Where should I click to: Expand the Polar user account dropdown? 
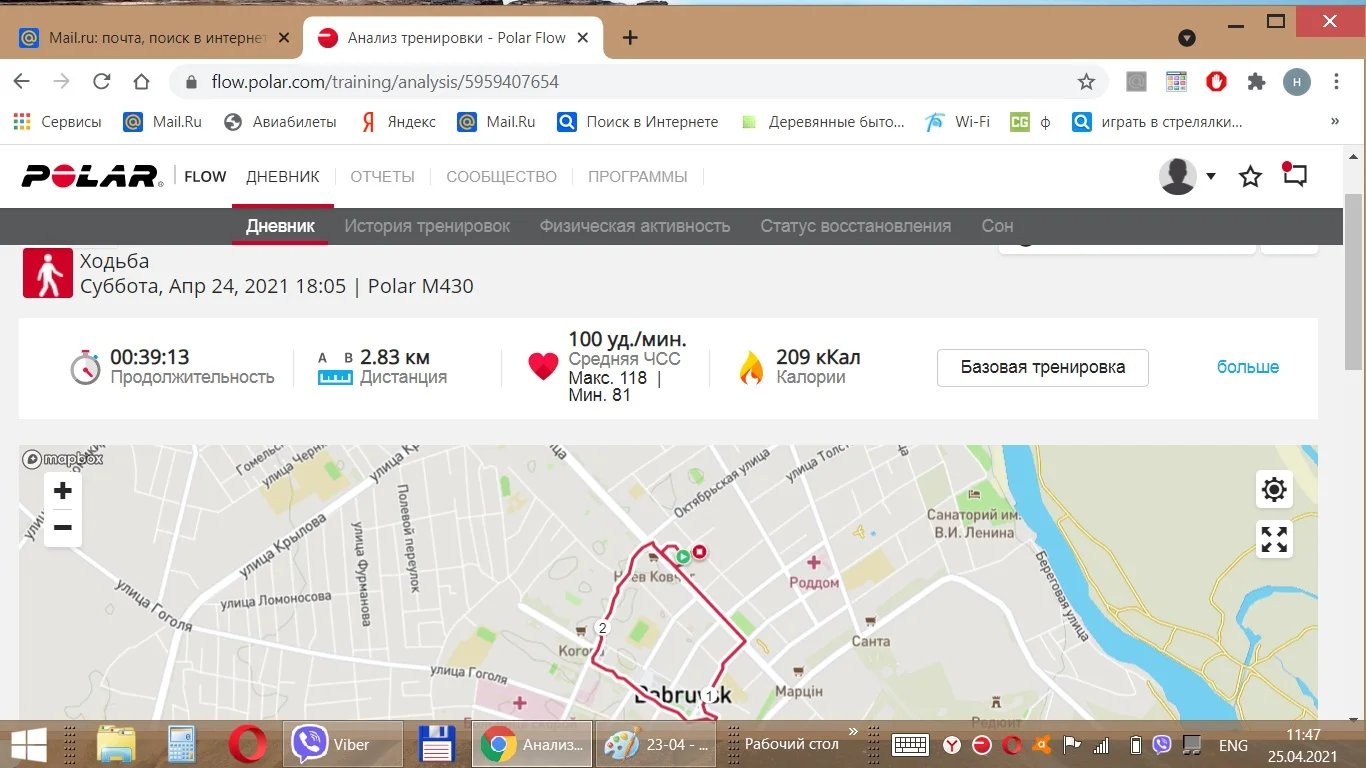tap(1211, 177)
